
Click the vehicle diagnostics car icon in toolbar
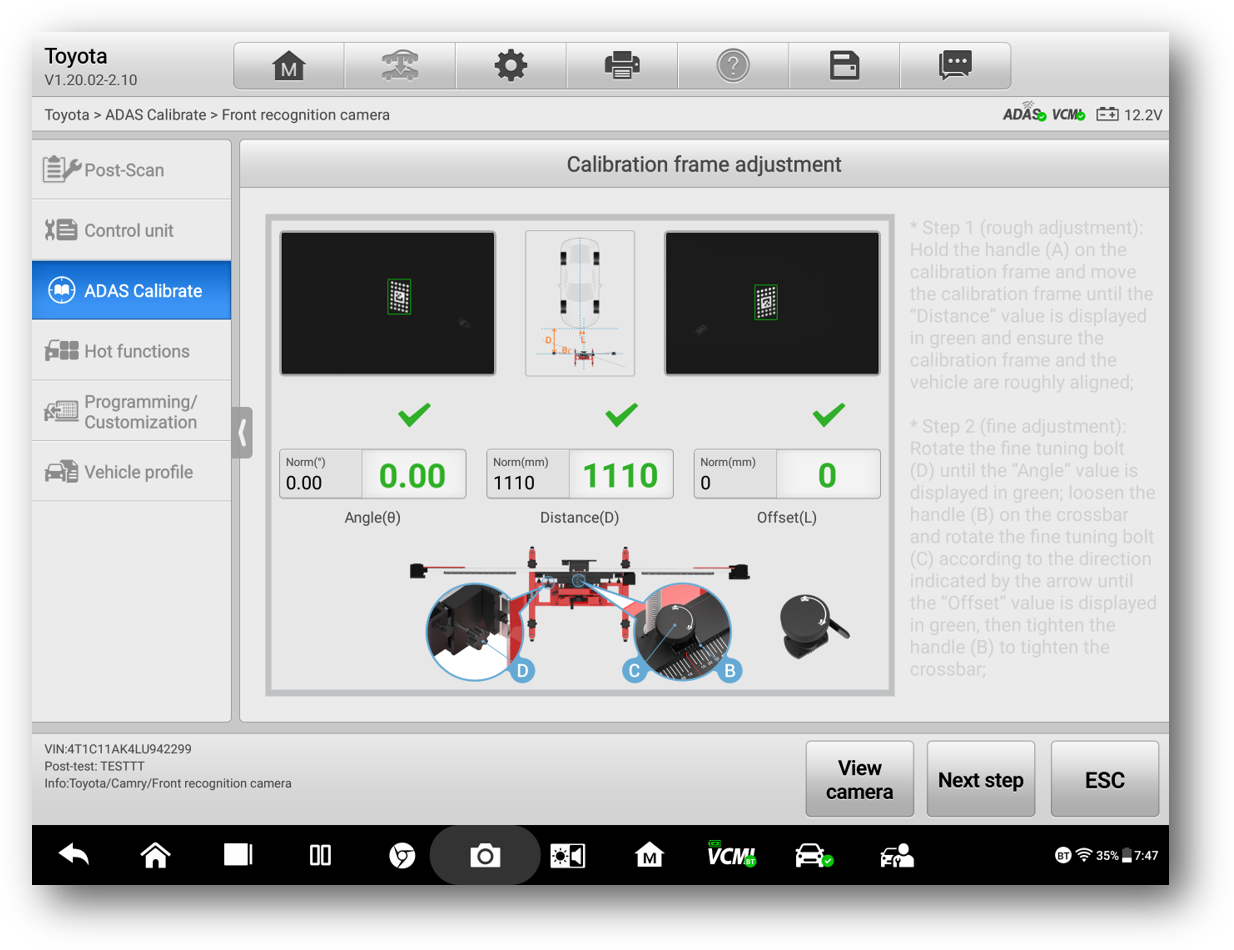[x=400, y=66]
